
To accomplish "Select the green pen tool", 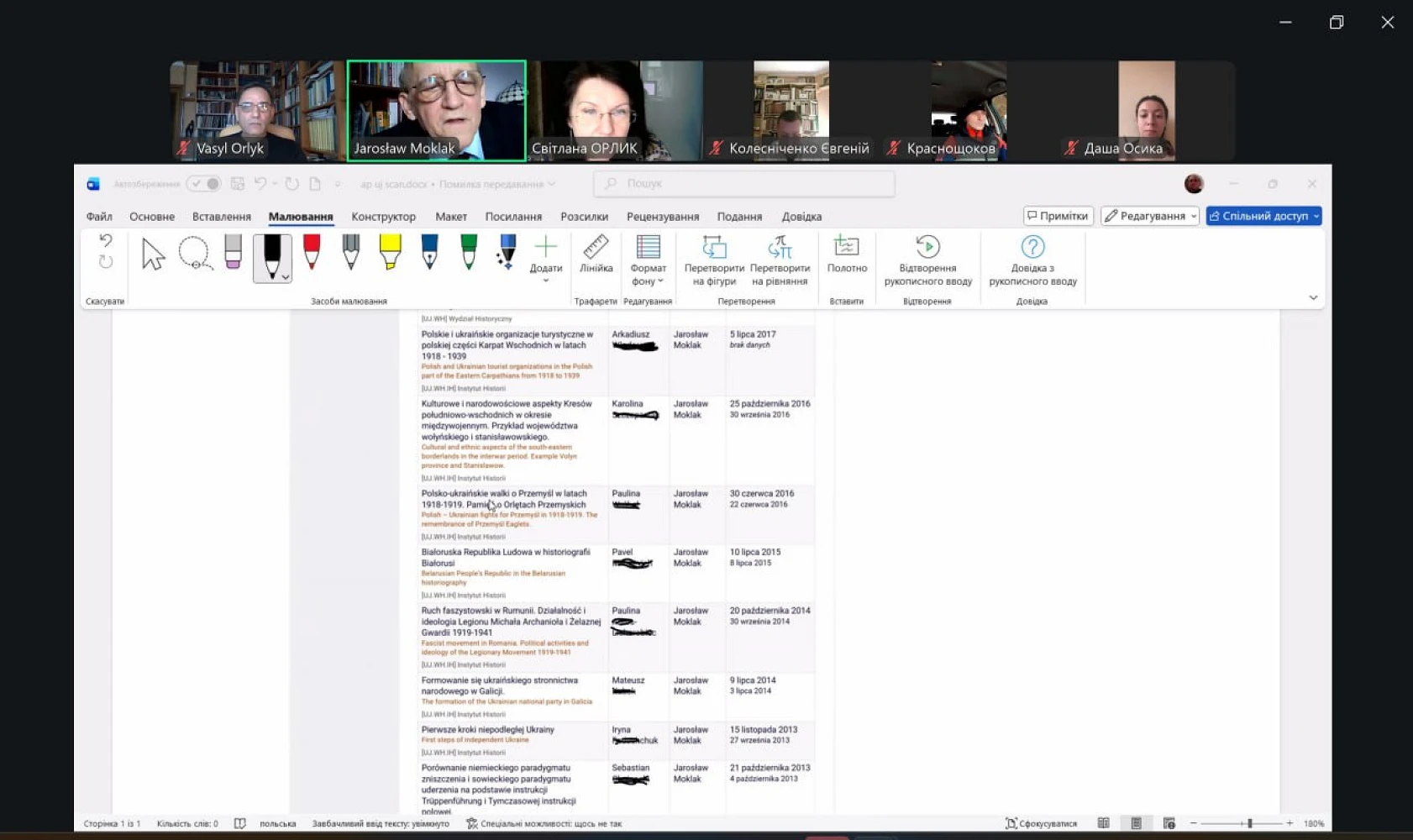I will click(x=469, y=252).
